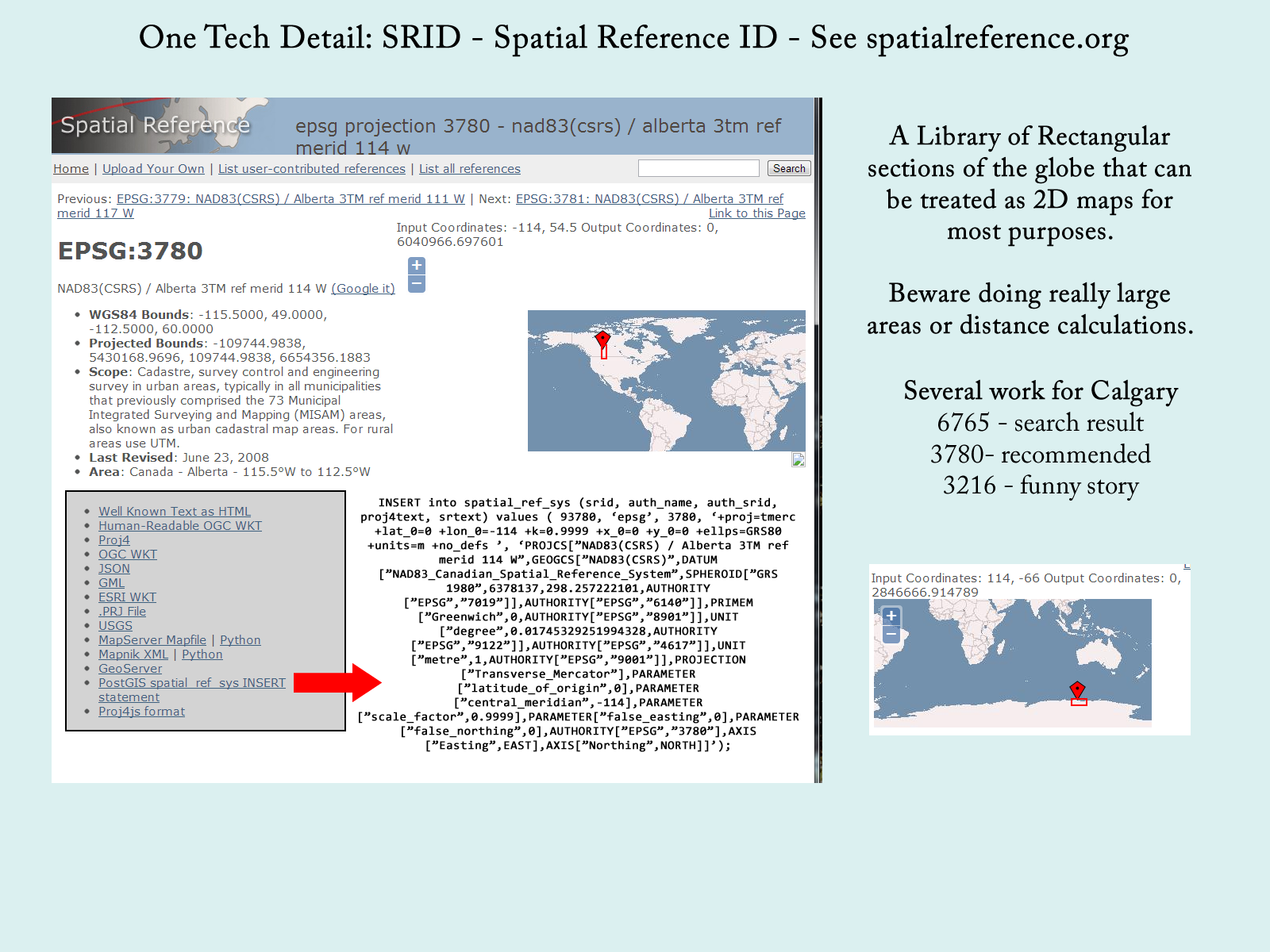This screenshot has width=1270, height=952.
Task: Click the zoom in plus icon near EPSG:3780
Action: click(x=417, y=266)
